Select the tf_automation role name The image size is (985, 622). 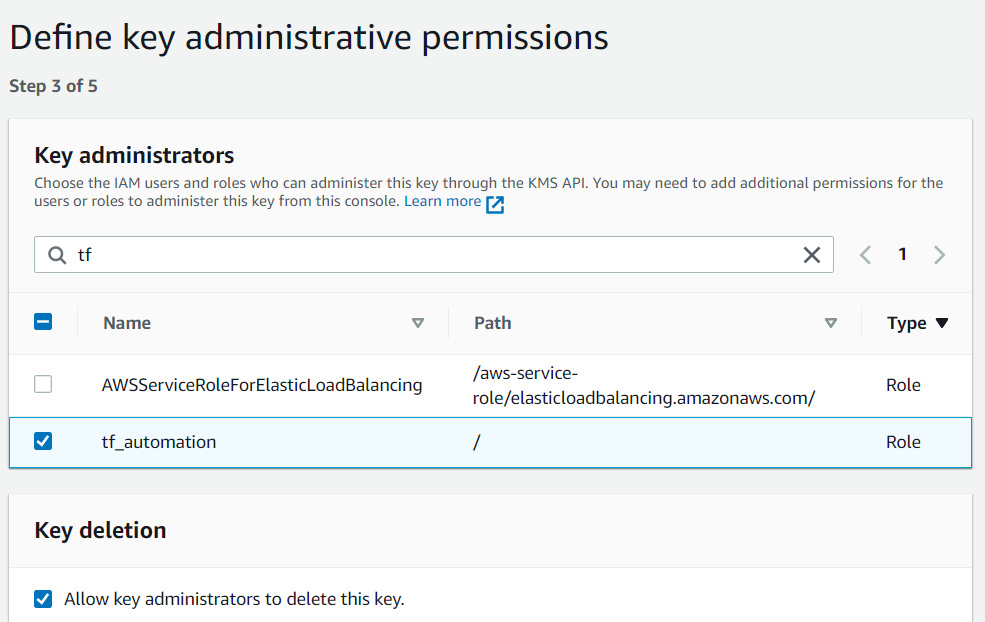tap(159, 442)
